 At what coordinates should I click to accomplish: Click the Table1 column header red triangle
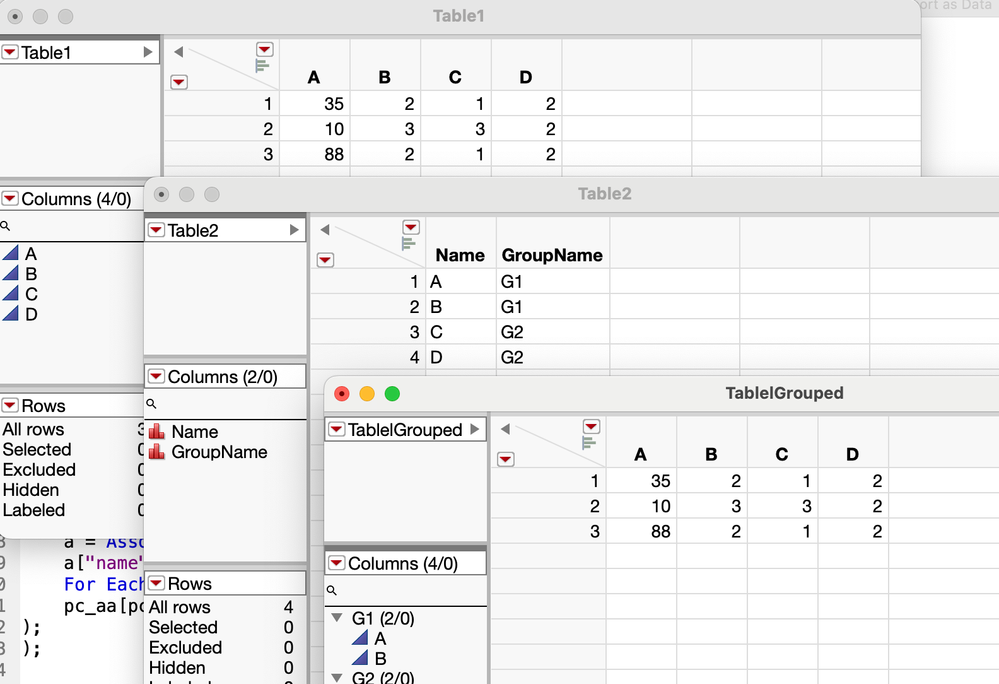[264, 49]
